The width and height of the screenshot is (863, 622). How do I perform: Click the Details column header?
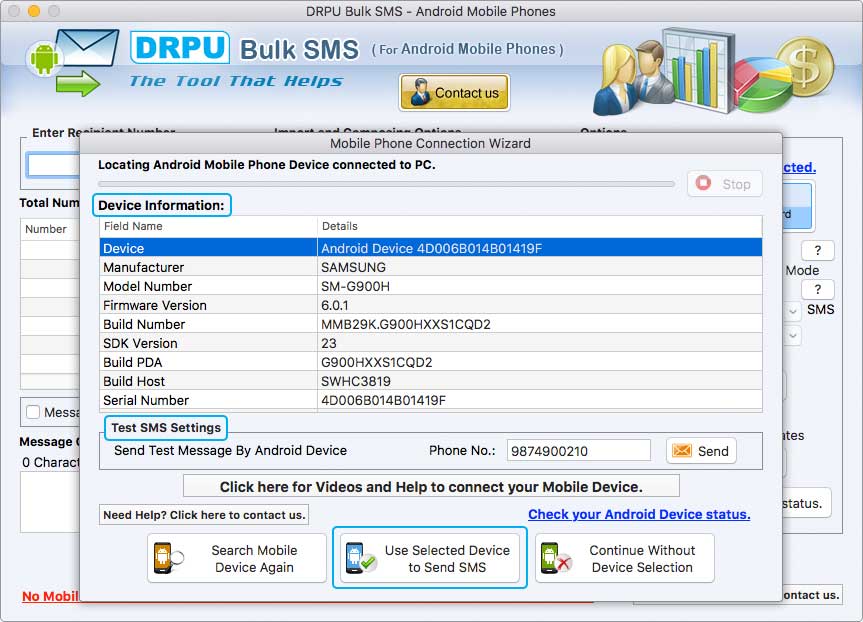[540, 226]
